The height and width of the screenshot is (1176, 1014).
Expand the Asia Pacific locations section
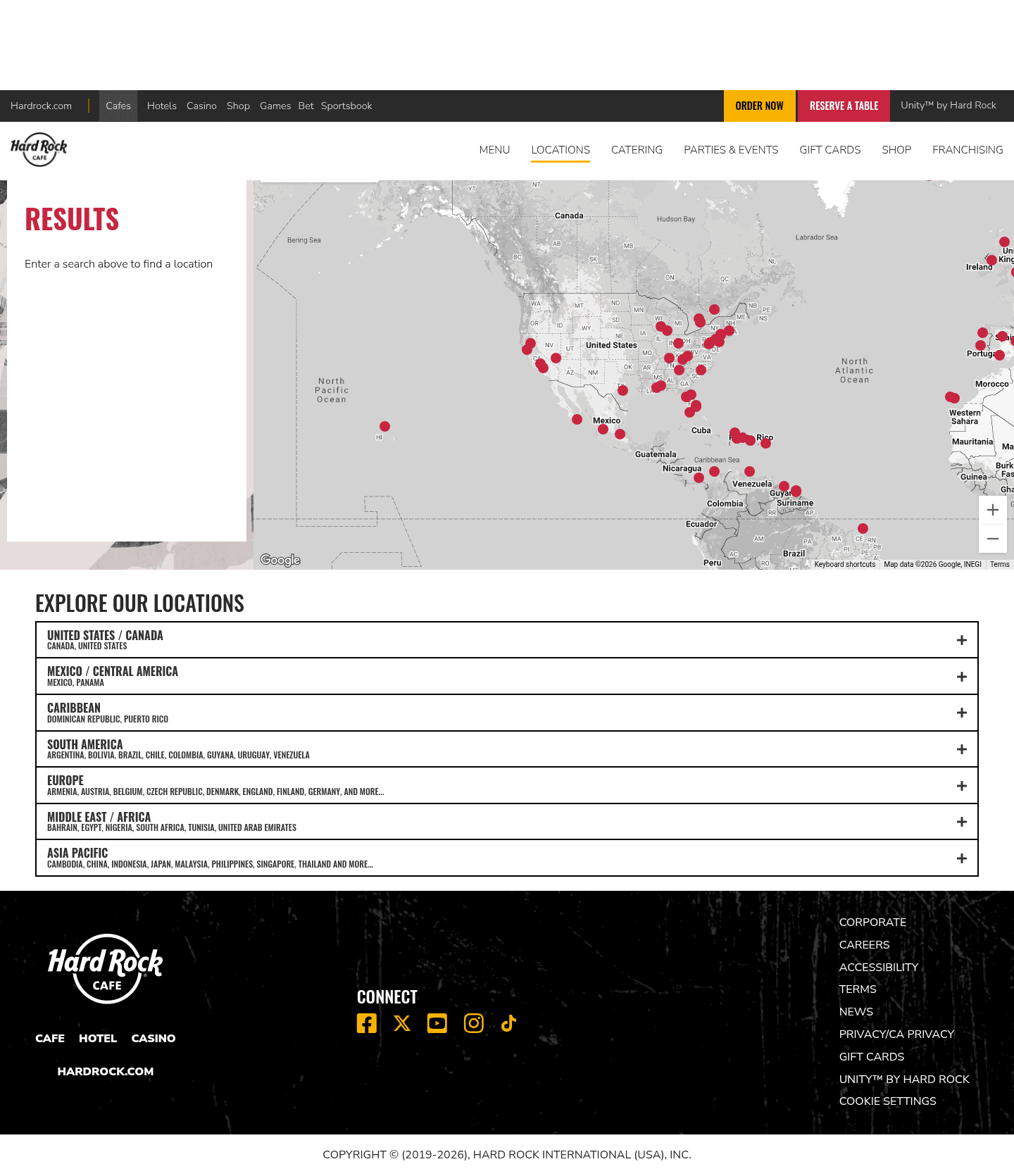tap(507, 858)
